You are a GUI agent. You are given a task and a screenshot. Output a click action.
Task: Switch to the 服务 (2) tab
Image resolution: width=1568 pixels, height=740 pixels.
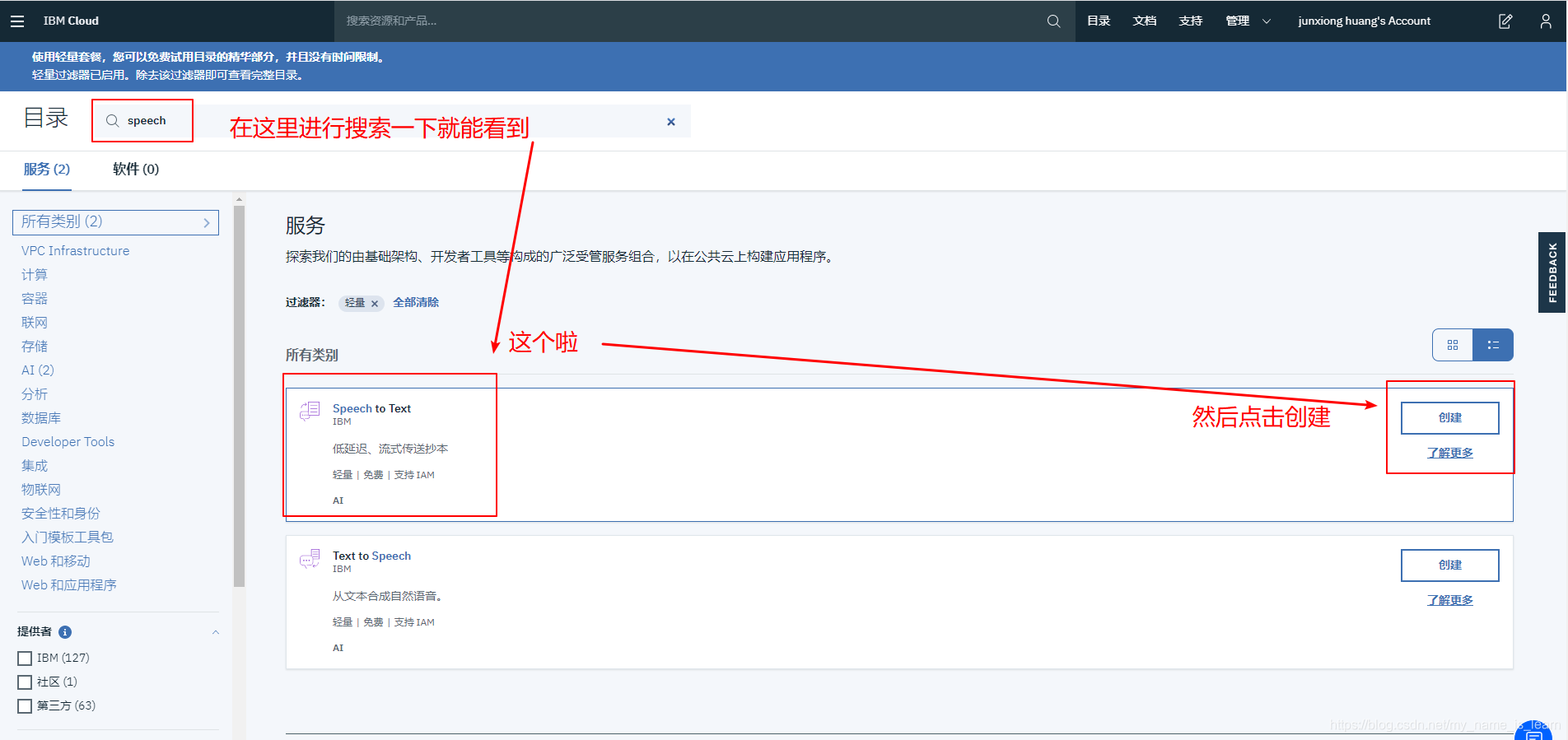47,170
